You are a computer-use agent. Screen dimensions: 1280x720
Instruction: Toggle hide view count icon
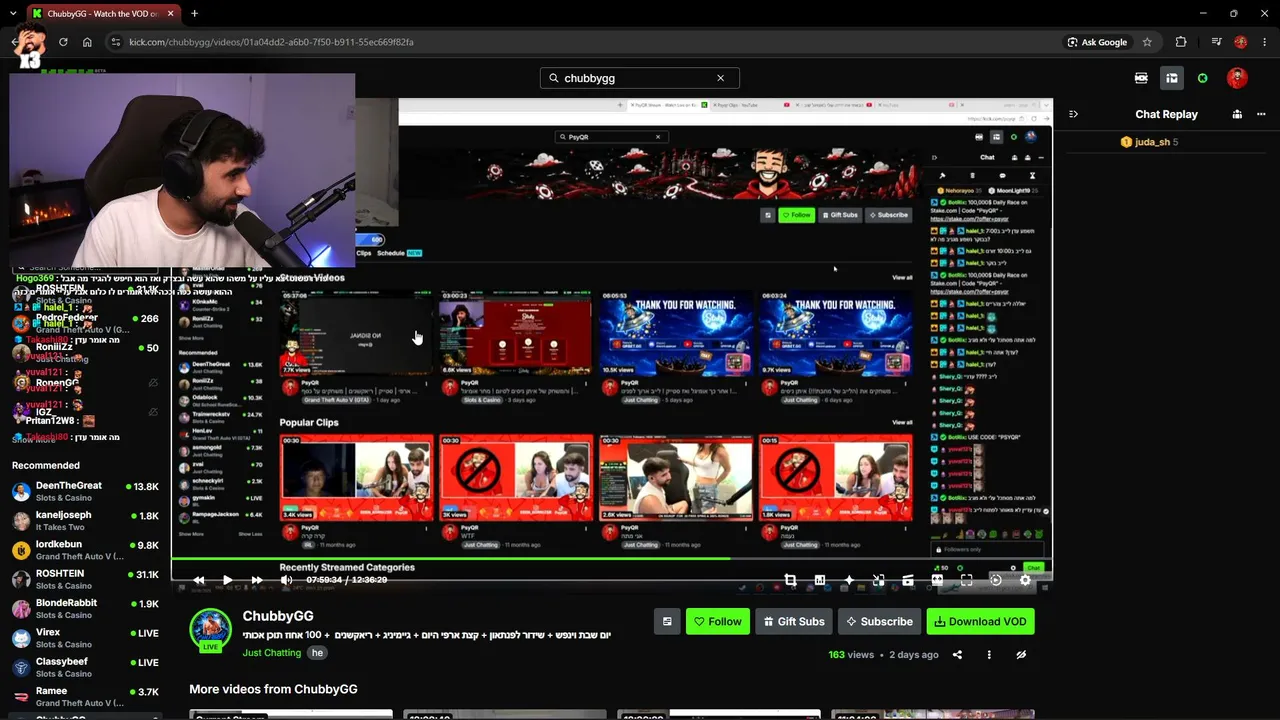pos(1021,655)
